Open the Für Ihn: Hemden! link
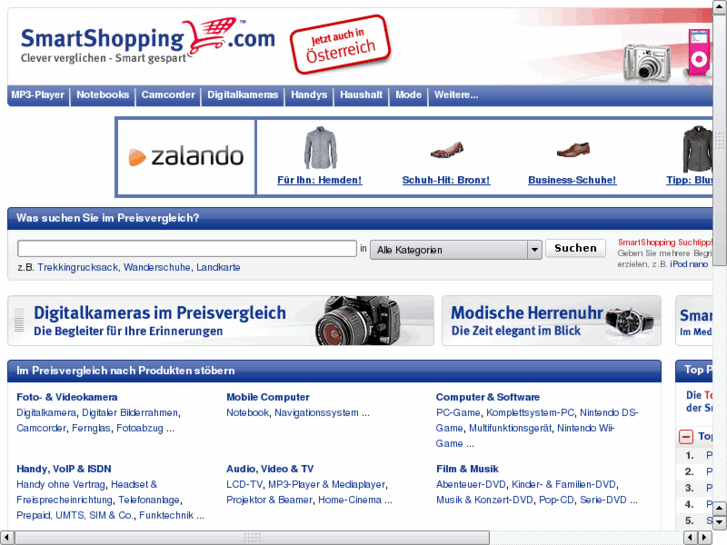 pos(319,180)
